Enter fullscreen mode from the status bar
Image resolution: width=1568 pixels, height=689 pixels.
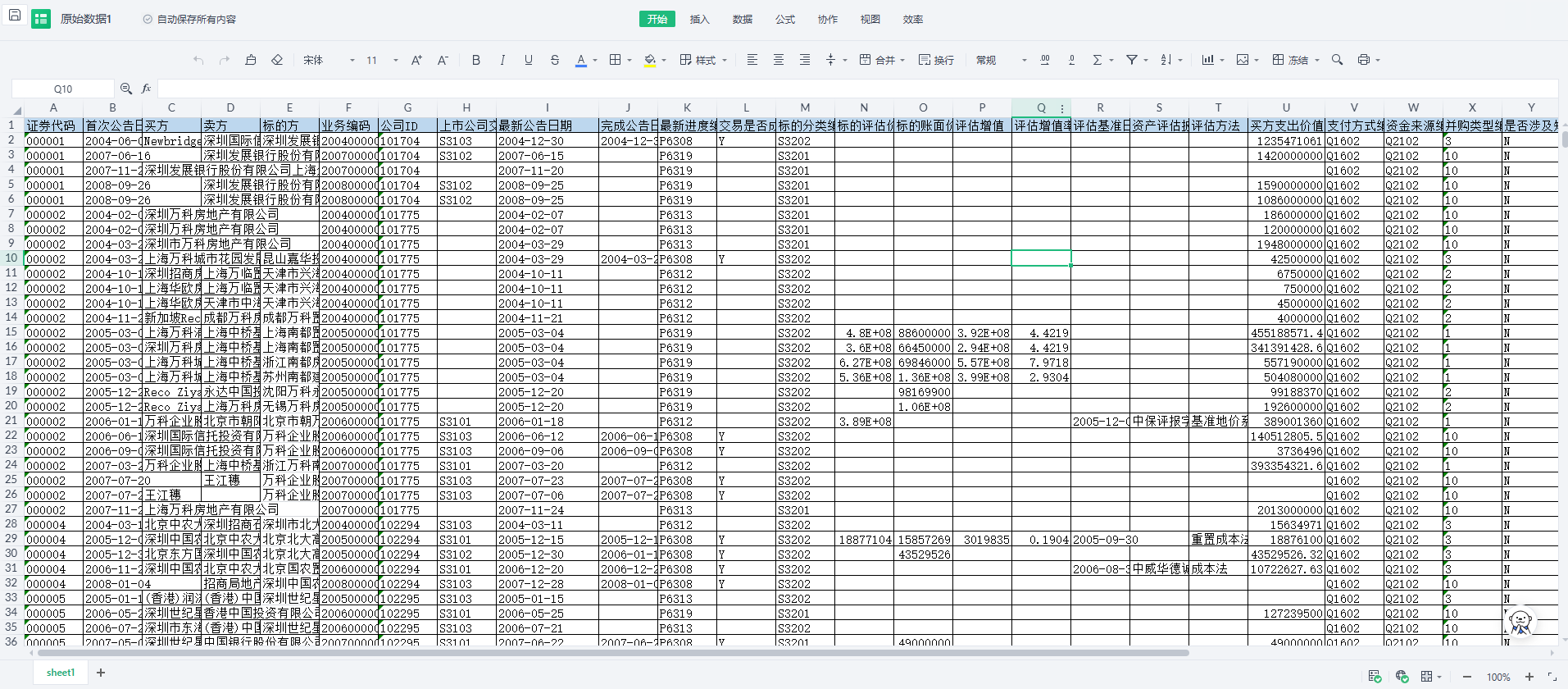click(x=1552, y=677)
